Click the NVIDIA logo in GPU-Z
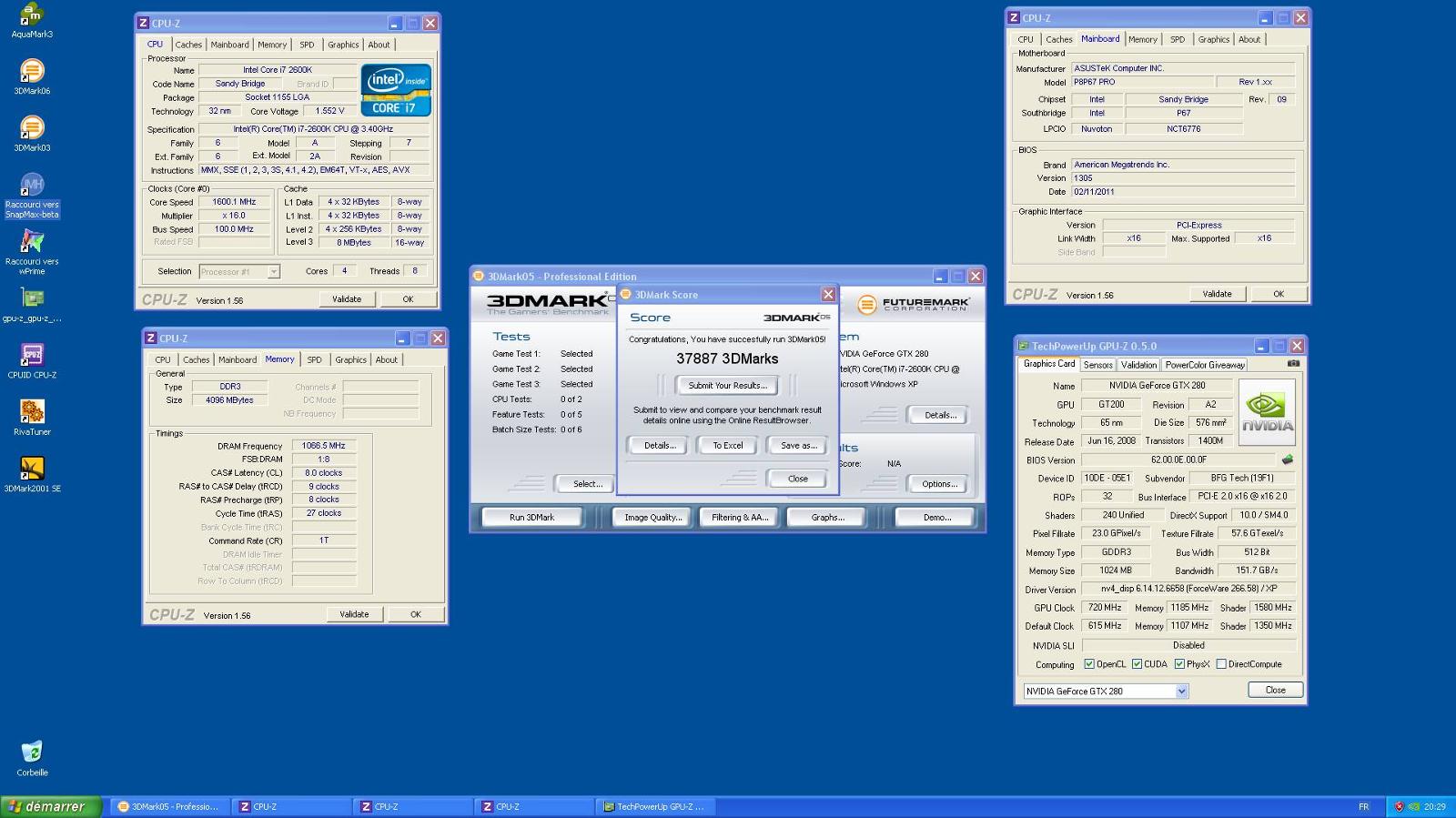The width and height of the screenshot is (1456, 818). (x=1268, y=413)
